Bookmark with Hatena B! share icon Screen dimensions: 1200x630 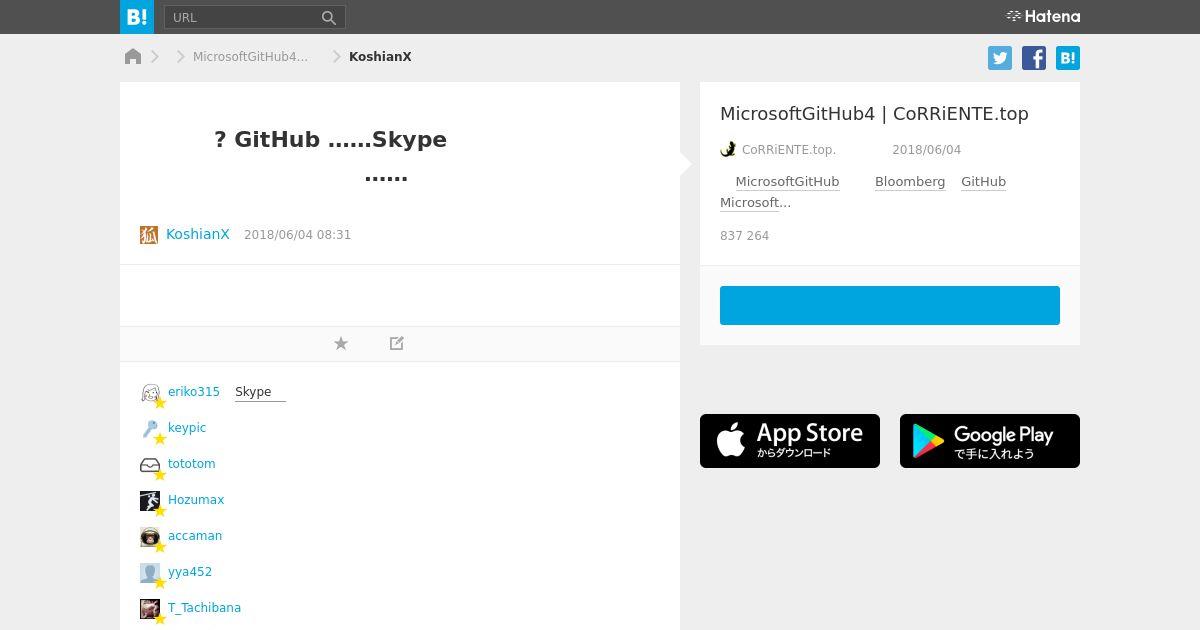[1068, 58]
